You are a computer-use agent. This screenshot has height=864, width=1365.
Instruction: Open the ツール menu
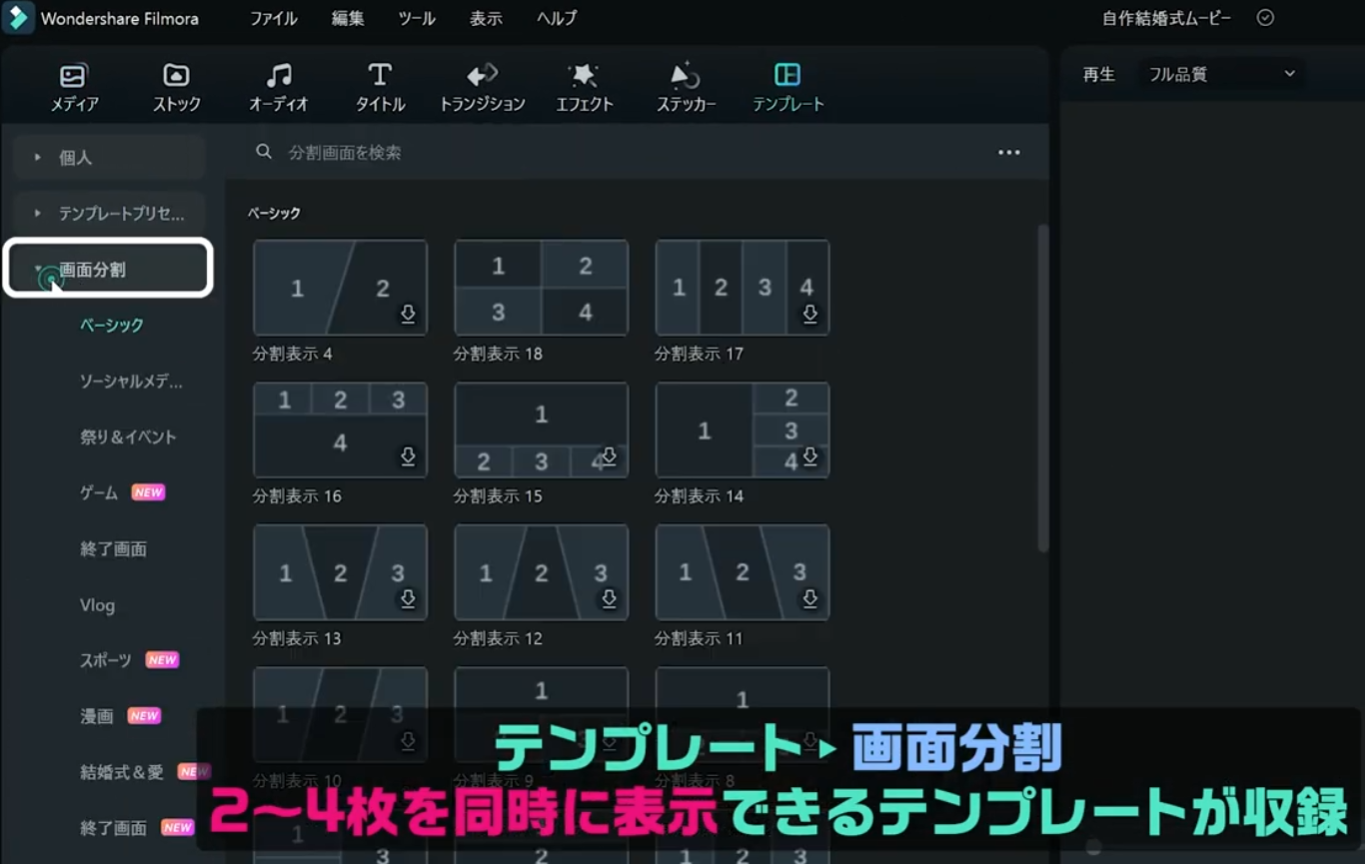tap(417, 18)
